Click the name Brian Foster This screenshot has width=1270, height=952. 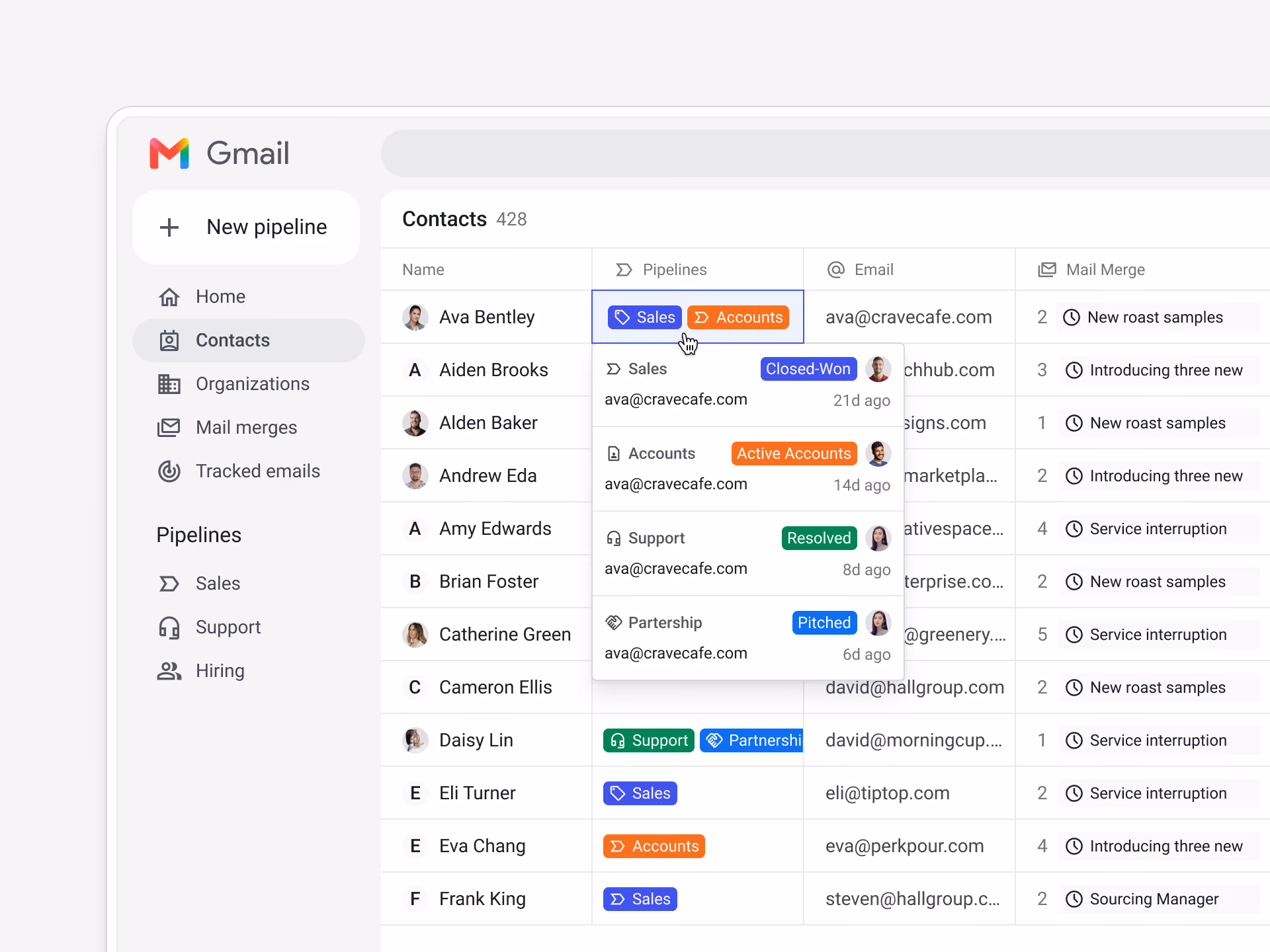point(489,582)
